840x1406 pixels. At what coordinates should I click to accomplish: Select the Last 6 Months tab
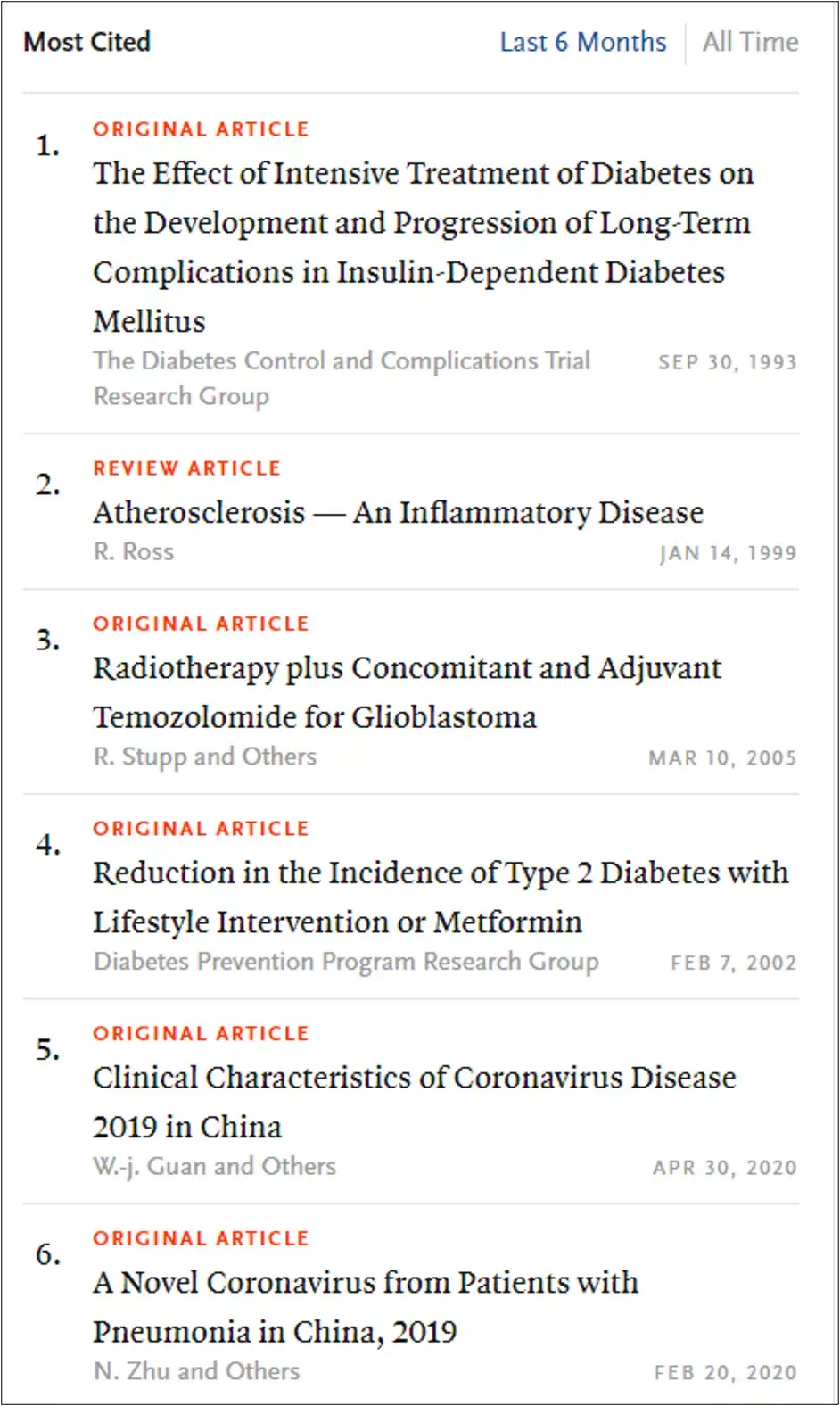(x=582, y=41)
